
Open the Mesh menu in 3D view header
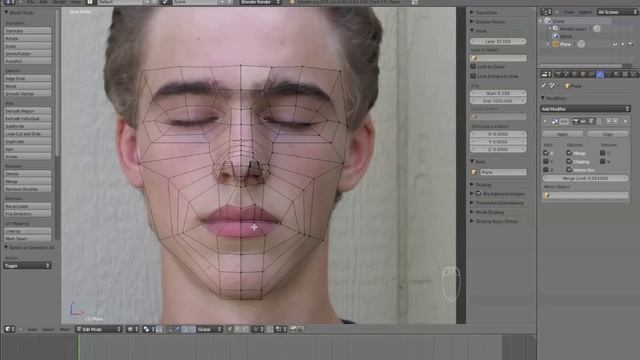[64, 329]
